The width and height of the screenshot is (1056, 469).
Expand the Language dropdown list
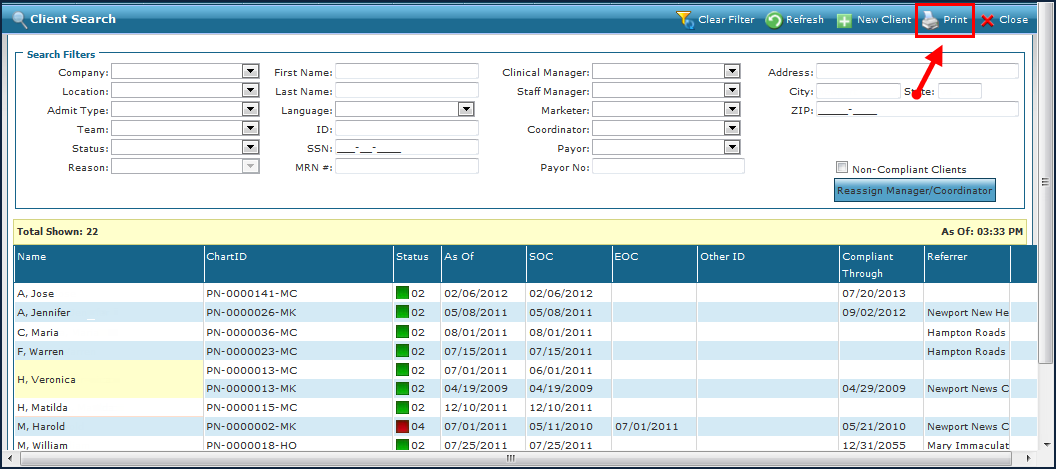coord(465,110)
